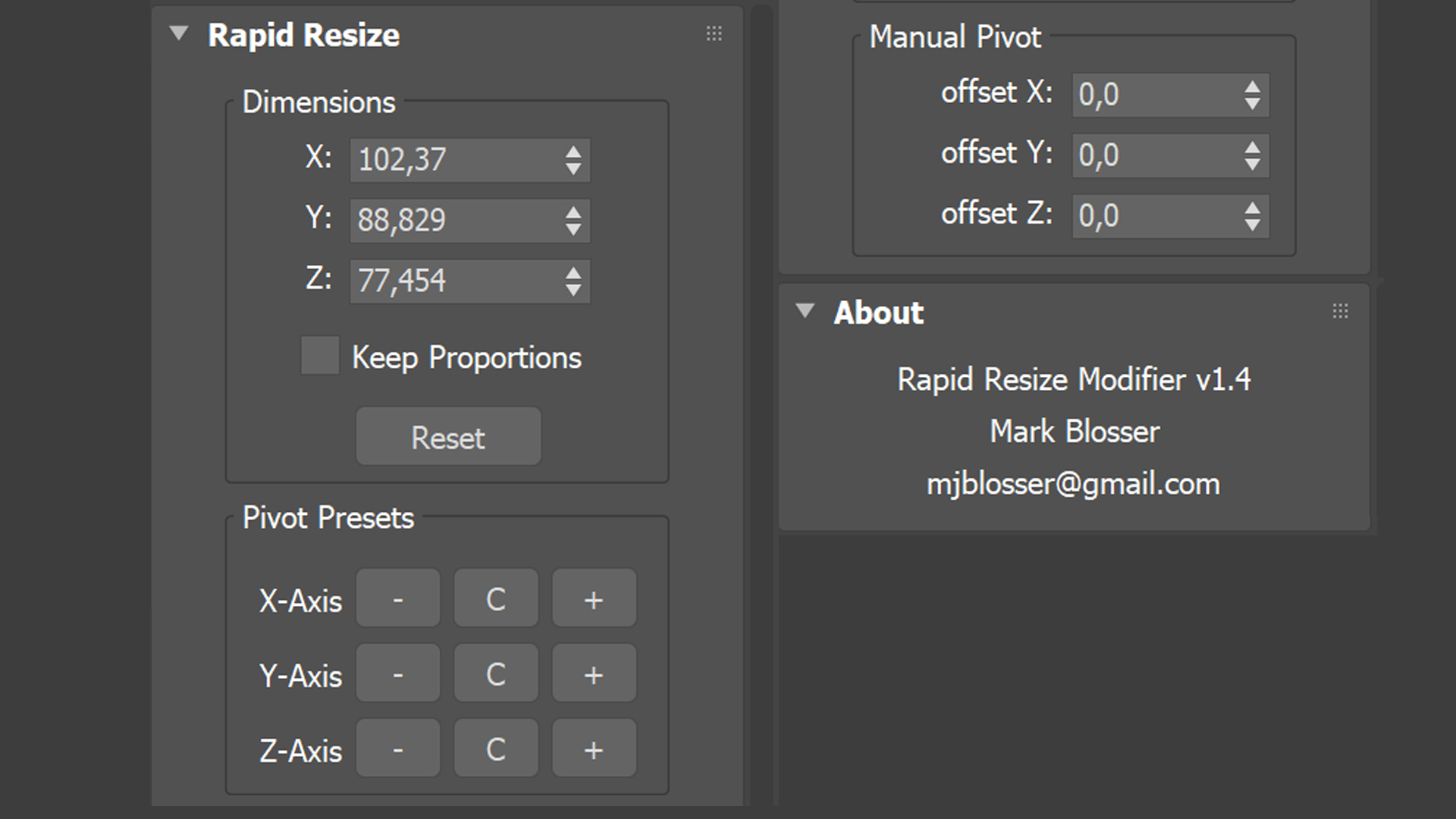Click the About rollout title
The width and height of the screenshot is (1456, 819).
coord(879,312)
